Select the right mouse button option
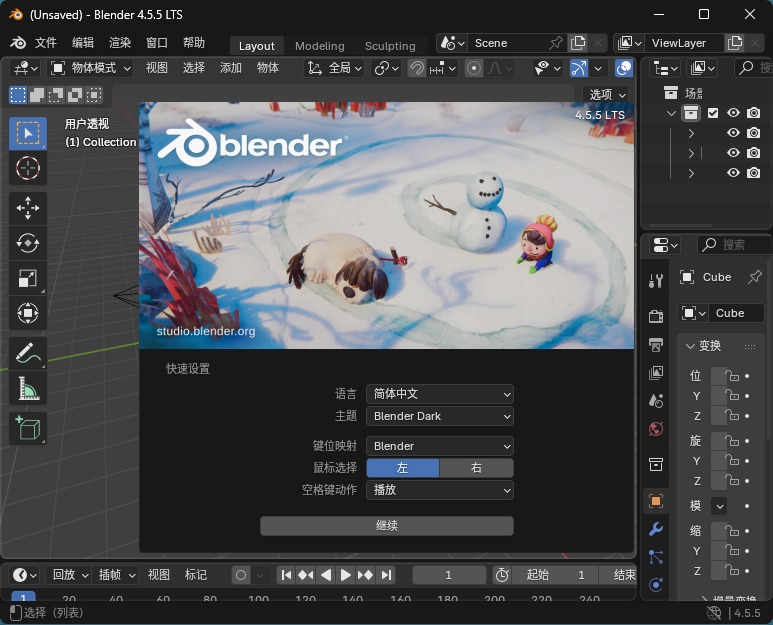Screen dimensions: 773x625 tap(476, 468)
